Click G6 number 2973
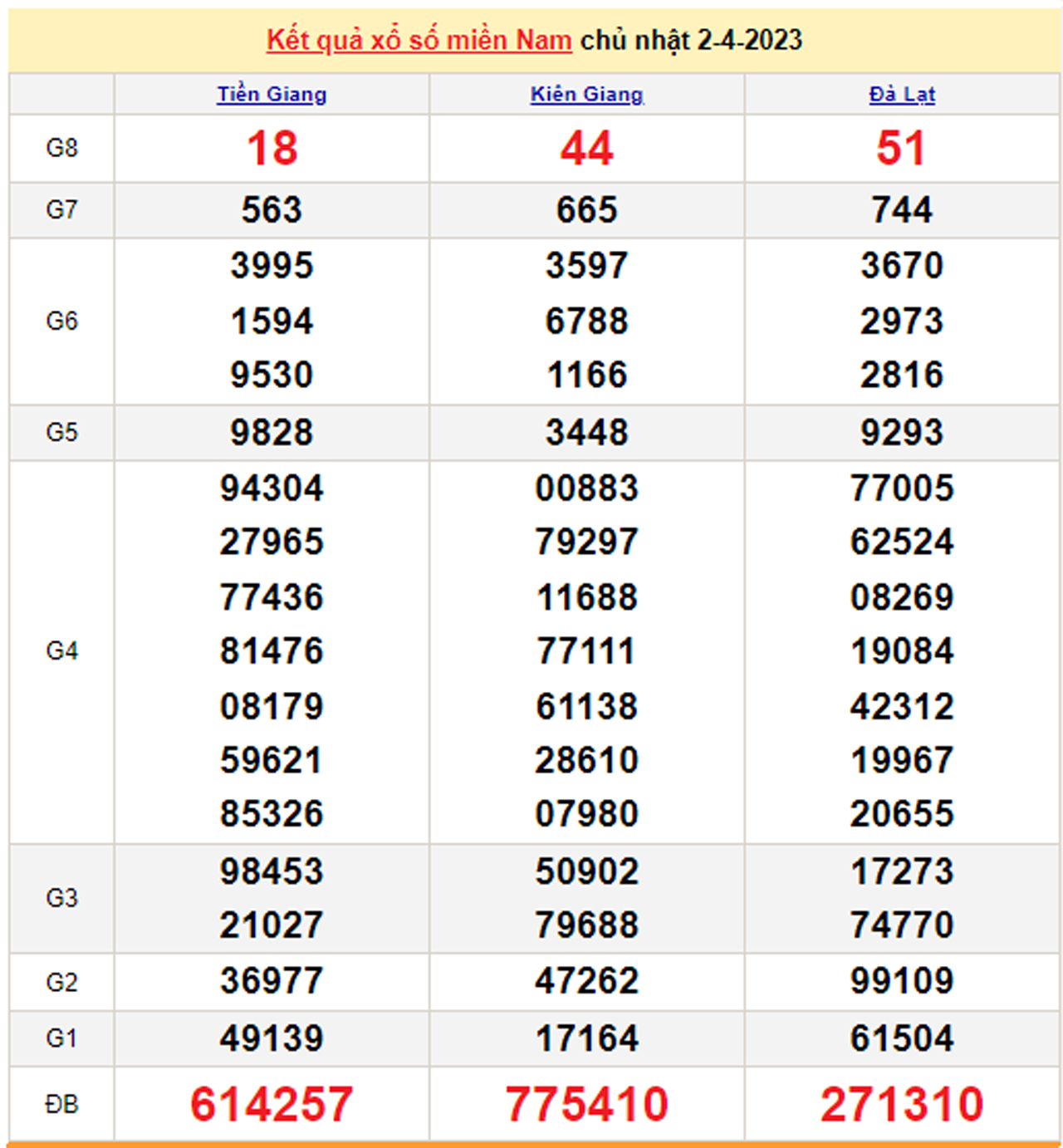This screenshot has width=1063, height=1148. pos(902,321)
